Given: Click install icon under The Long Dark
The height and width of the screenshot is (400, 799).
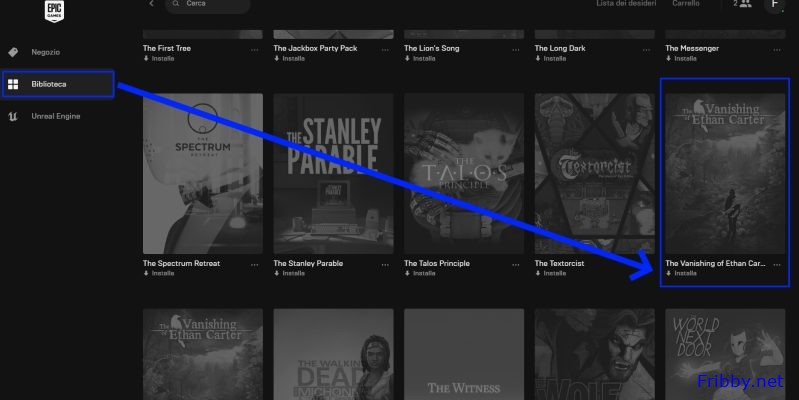Looking at the screenshot, I should [538, 59].
